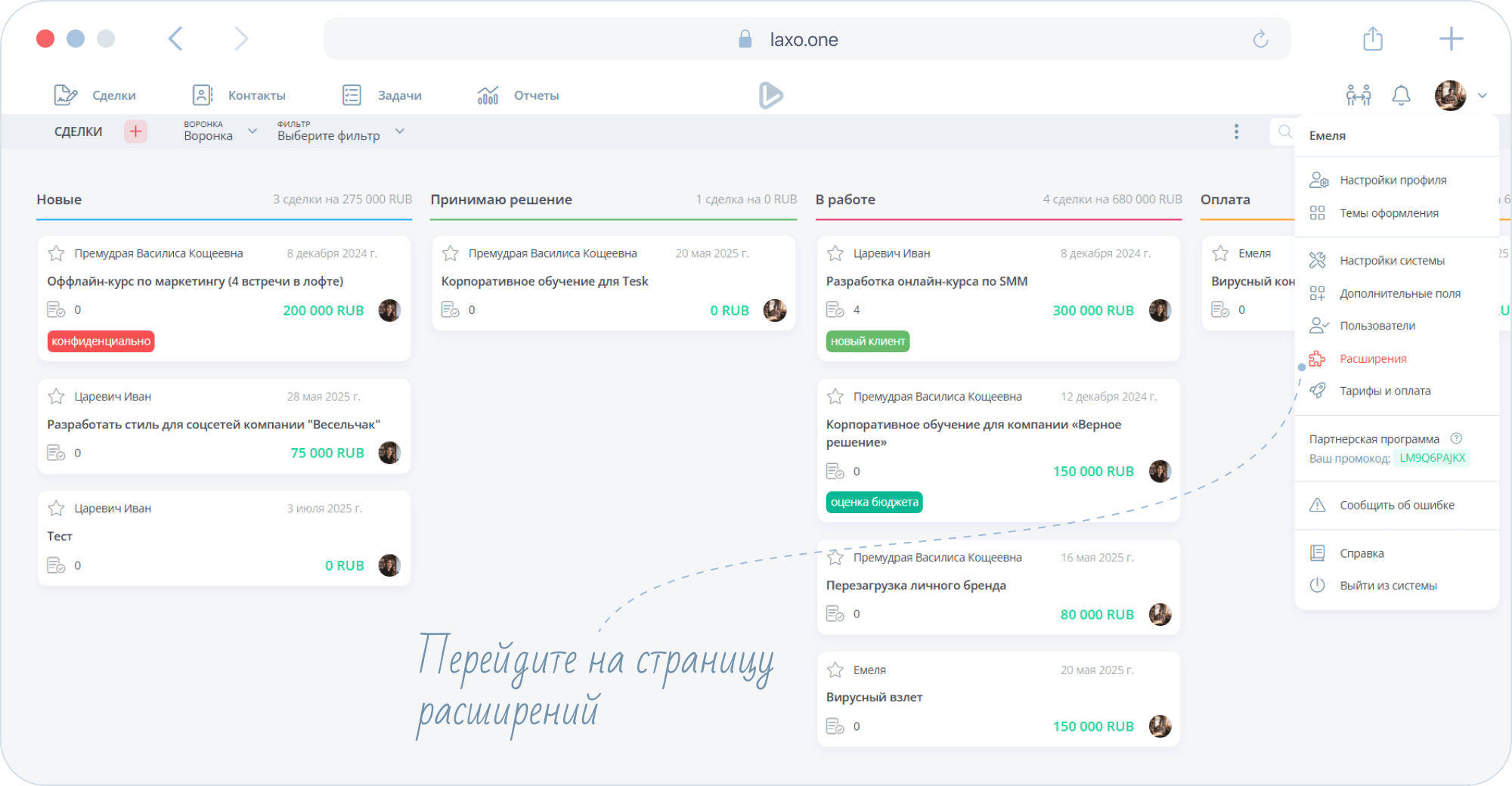Open the notifications bell icon
The height and width of the screenshot is (786, 1512).
1401,95
